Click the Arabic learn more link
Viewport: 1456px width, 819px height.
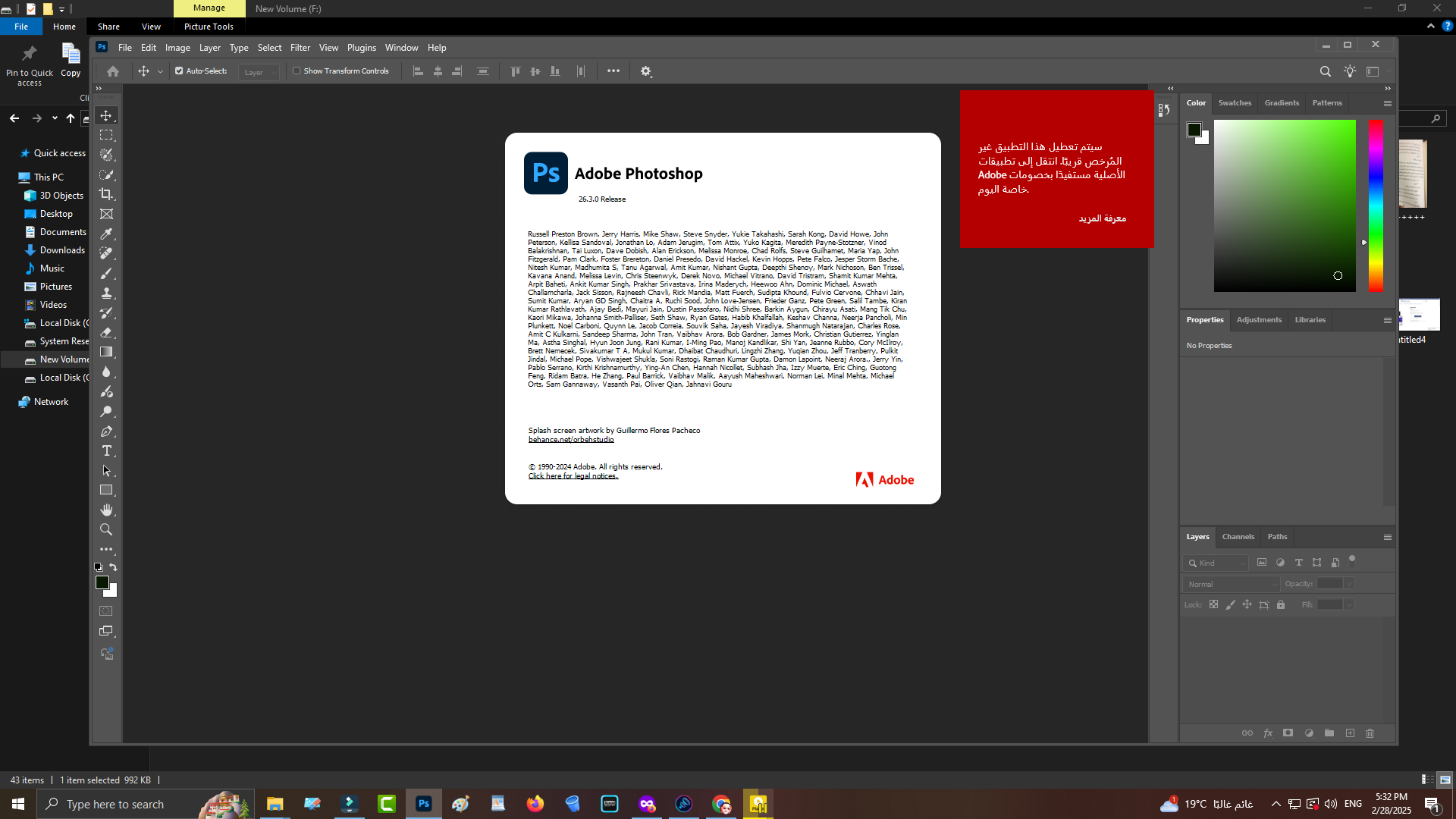(1103, 218)
